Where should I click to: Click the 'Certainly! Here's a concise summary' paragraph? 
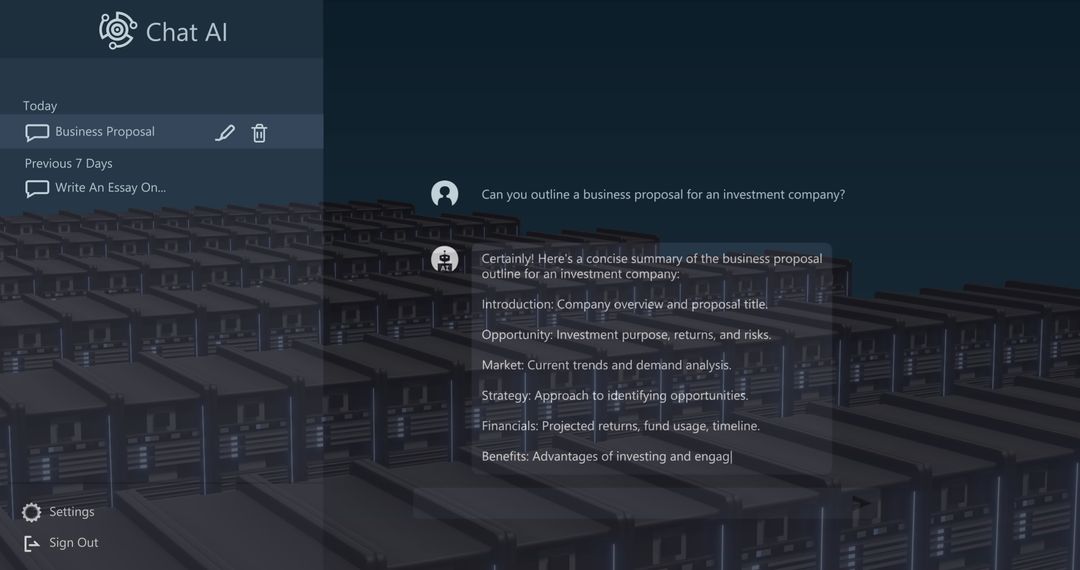652,266
